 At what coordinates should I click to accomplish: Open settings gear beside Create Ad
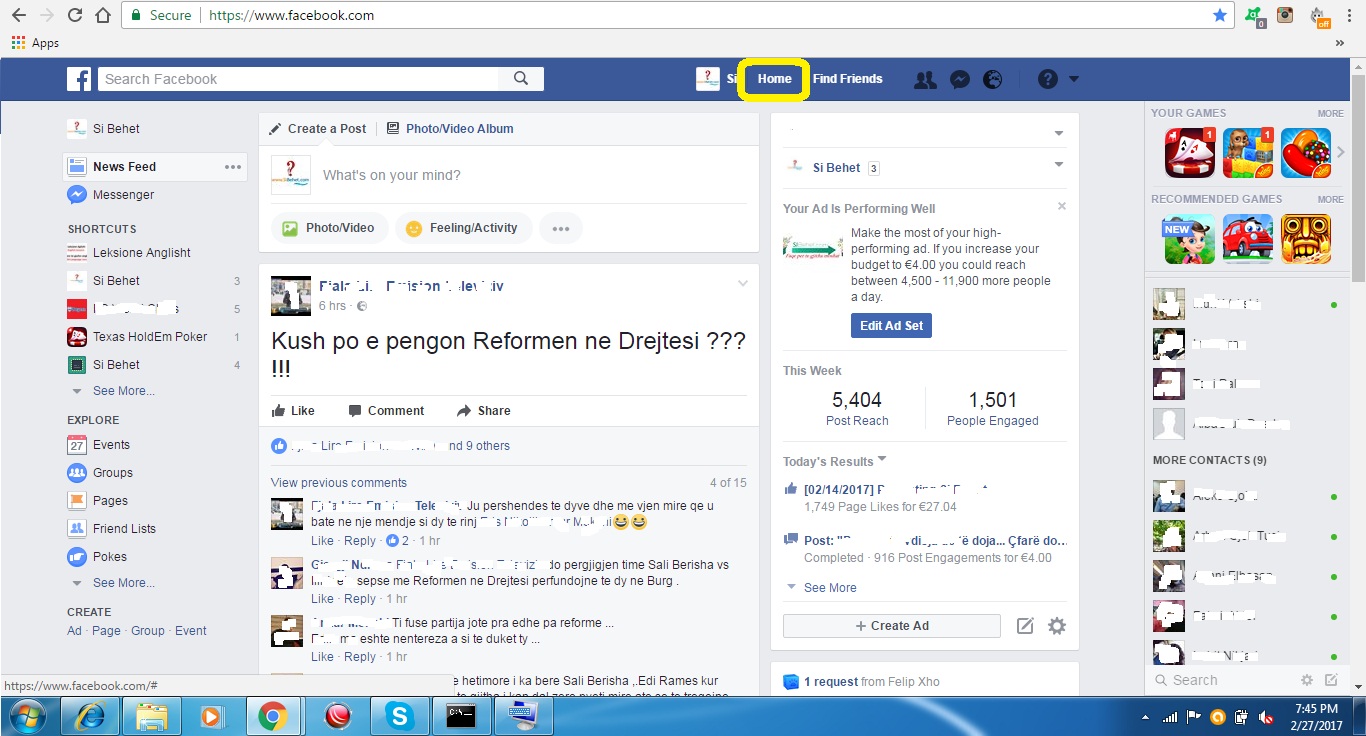[x=1057, y=626]
